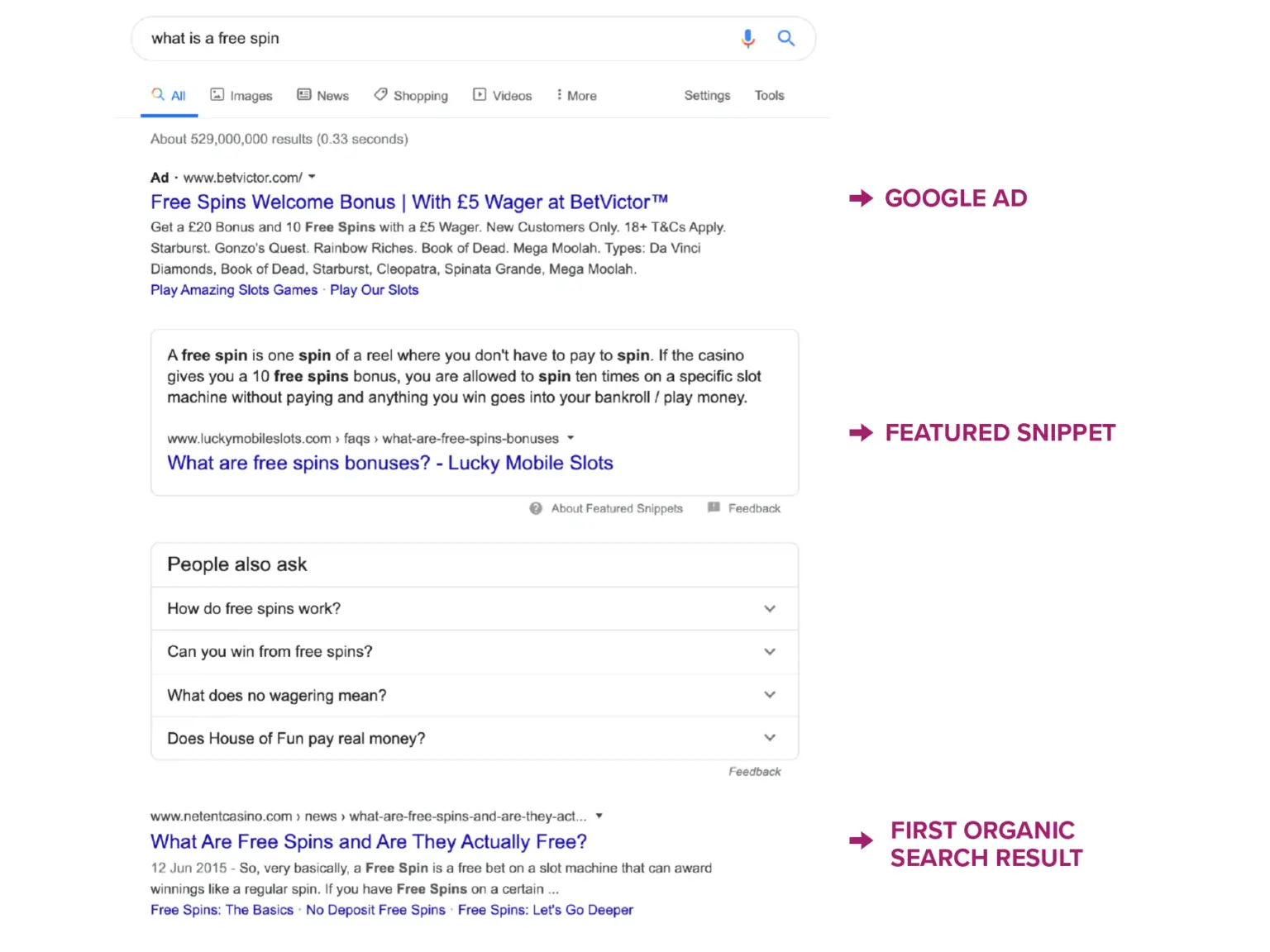Open the Settings menu
The image size is (1270, 952).
[x=707, y=96]
